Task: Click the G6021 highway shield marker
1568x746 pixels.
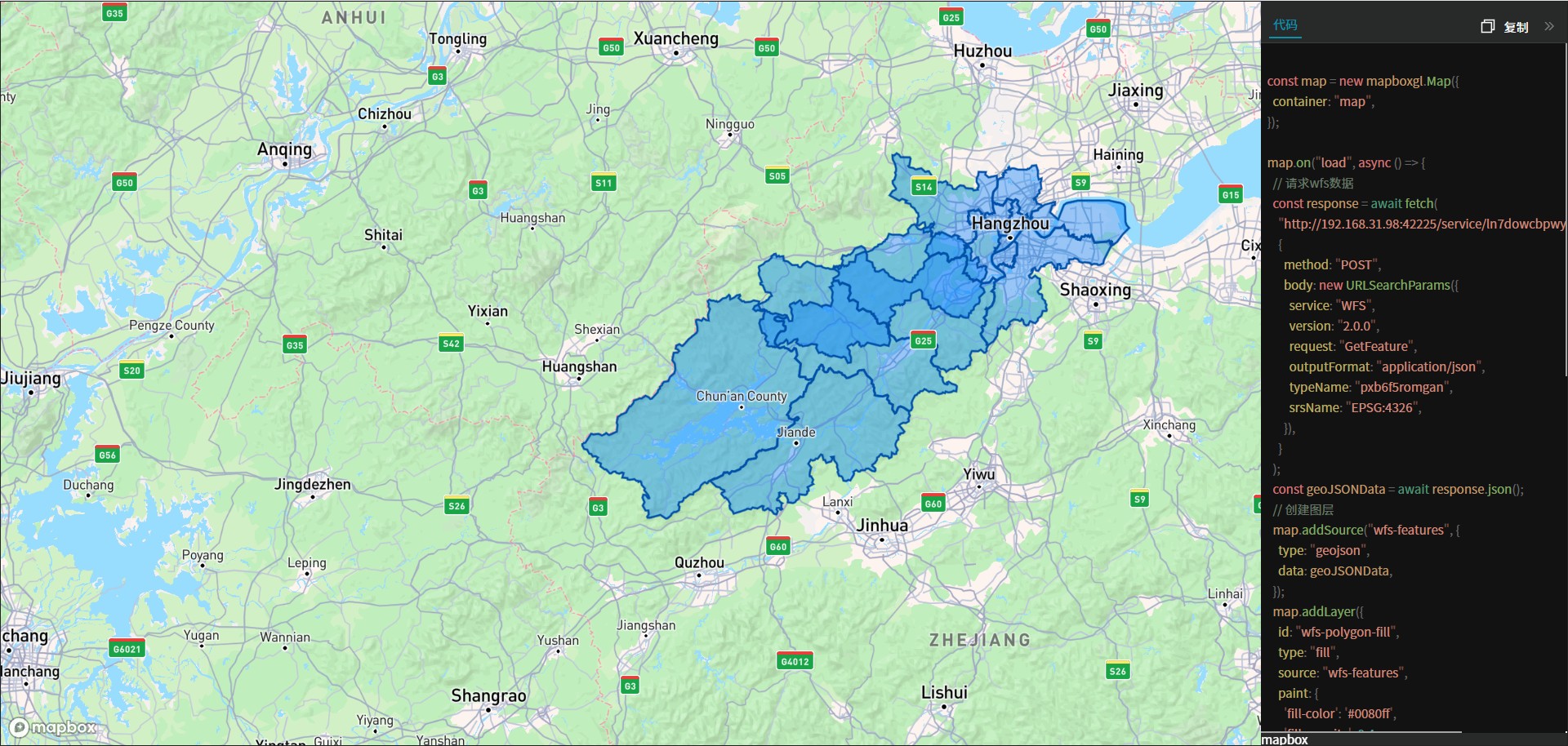Action: tap(127, 649)
